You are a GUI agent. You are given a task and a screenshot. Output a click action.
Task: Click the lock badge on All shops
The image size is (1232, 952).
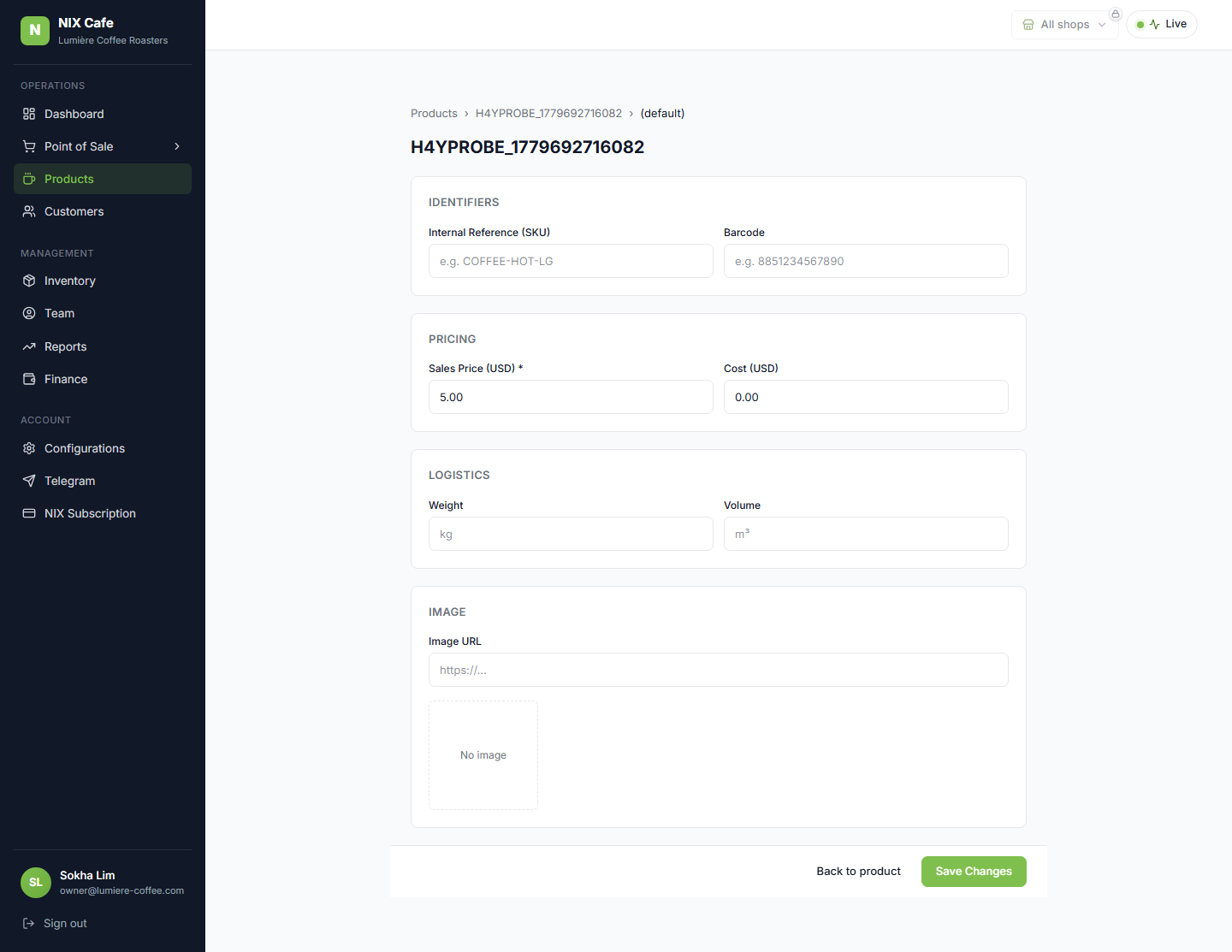click(x=1116, y=14)
